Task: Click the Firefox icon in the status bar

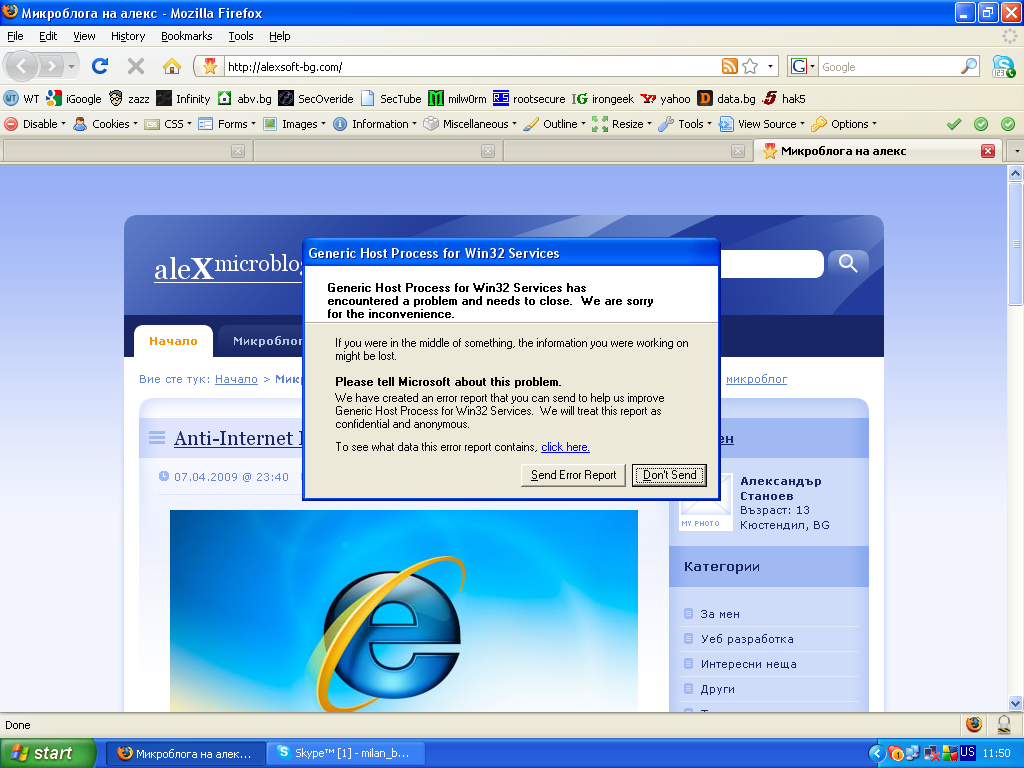Action: [x=974, y=724]
